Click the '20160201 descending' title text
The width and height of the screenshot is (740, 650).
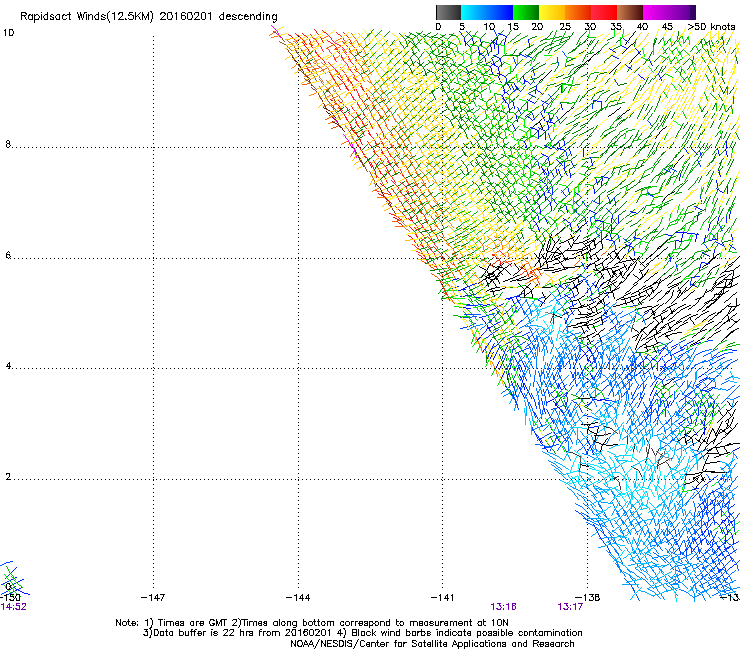click(x=219, y=17)
